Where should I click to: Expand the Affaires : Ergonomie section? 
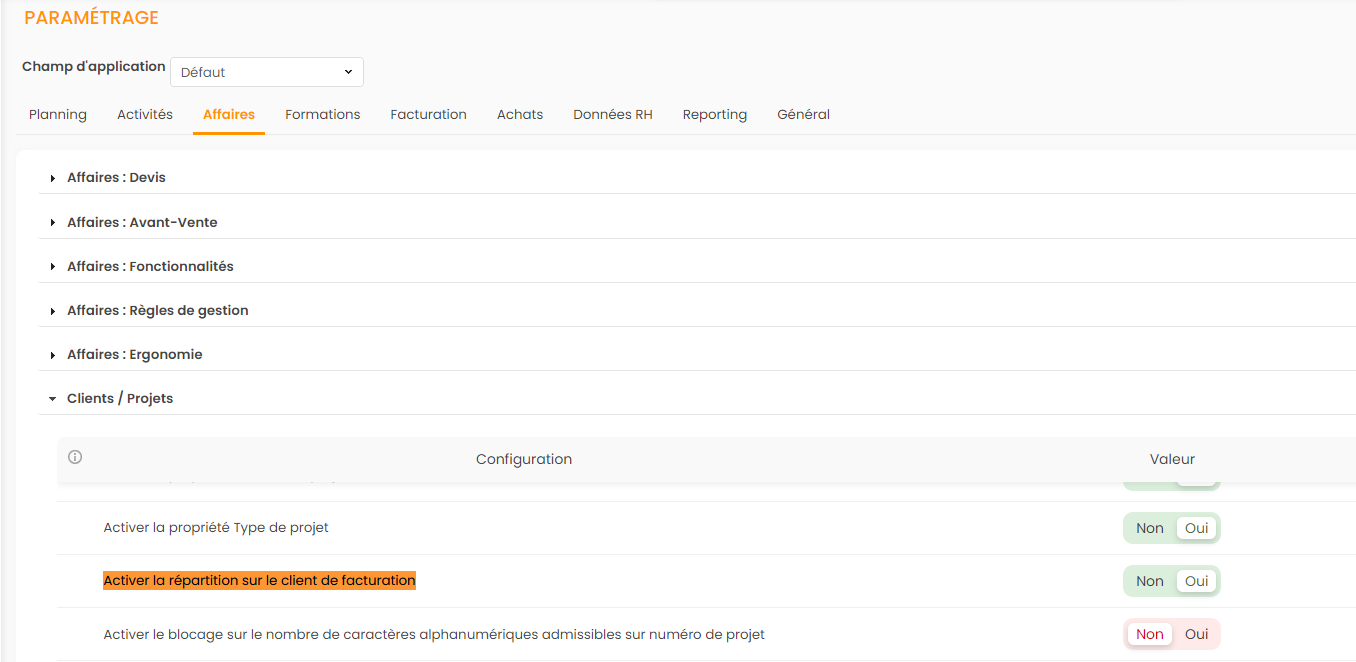tap(134, 355)
